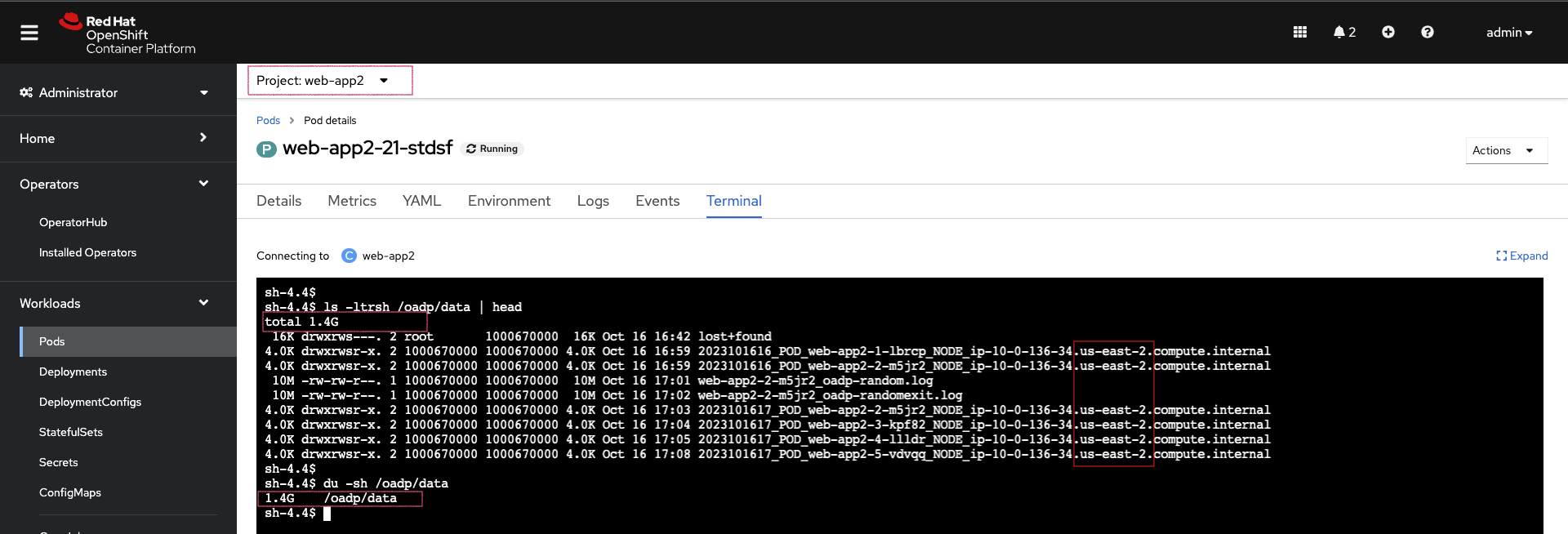Switch to the YAML tab
This screenshot has width=1568, height=534.
tap(421, 201)
